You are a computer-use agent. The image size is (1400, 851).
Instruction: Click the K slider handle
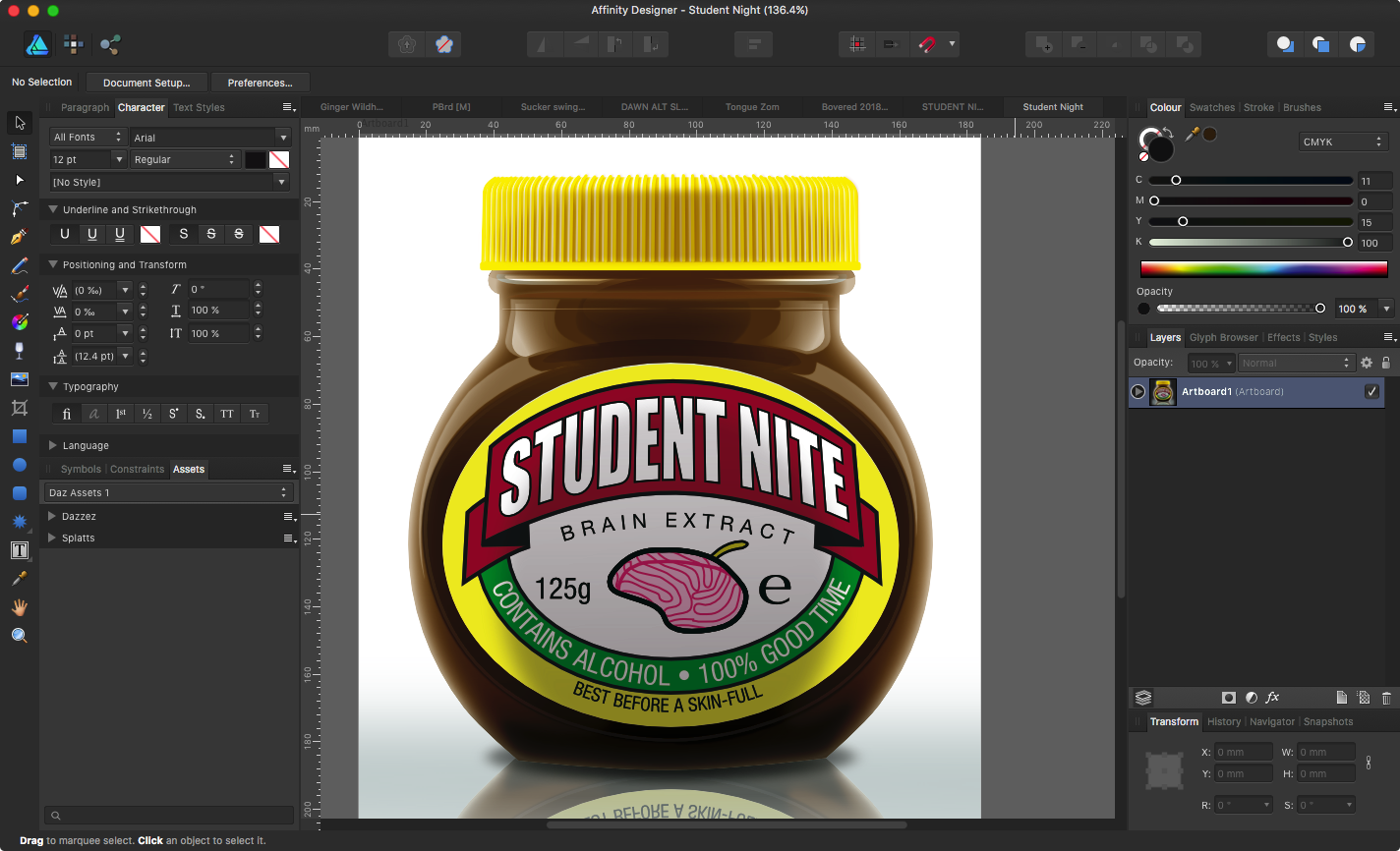[x=1348, y=242]
